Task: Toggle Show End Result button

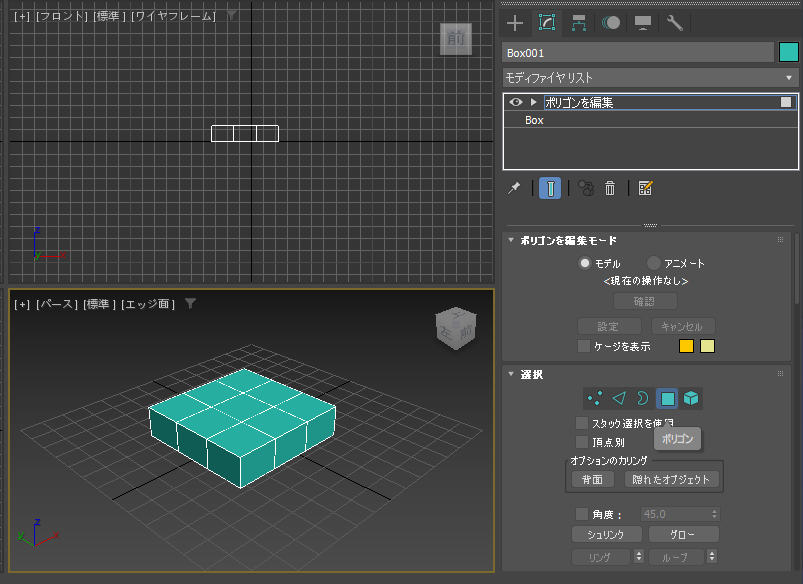Action: 550,189
